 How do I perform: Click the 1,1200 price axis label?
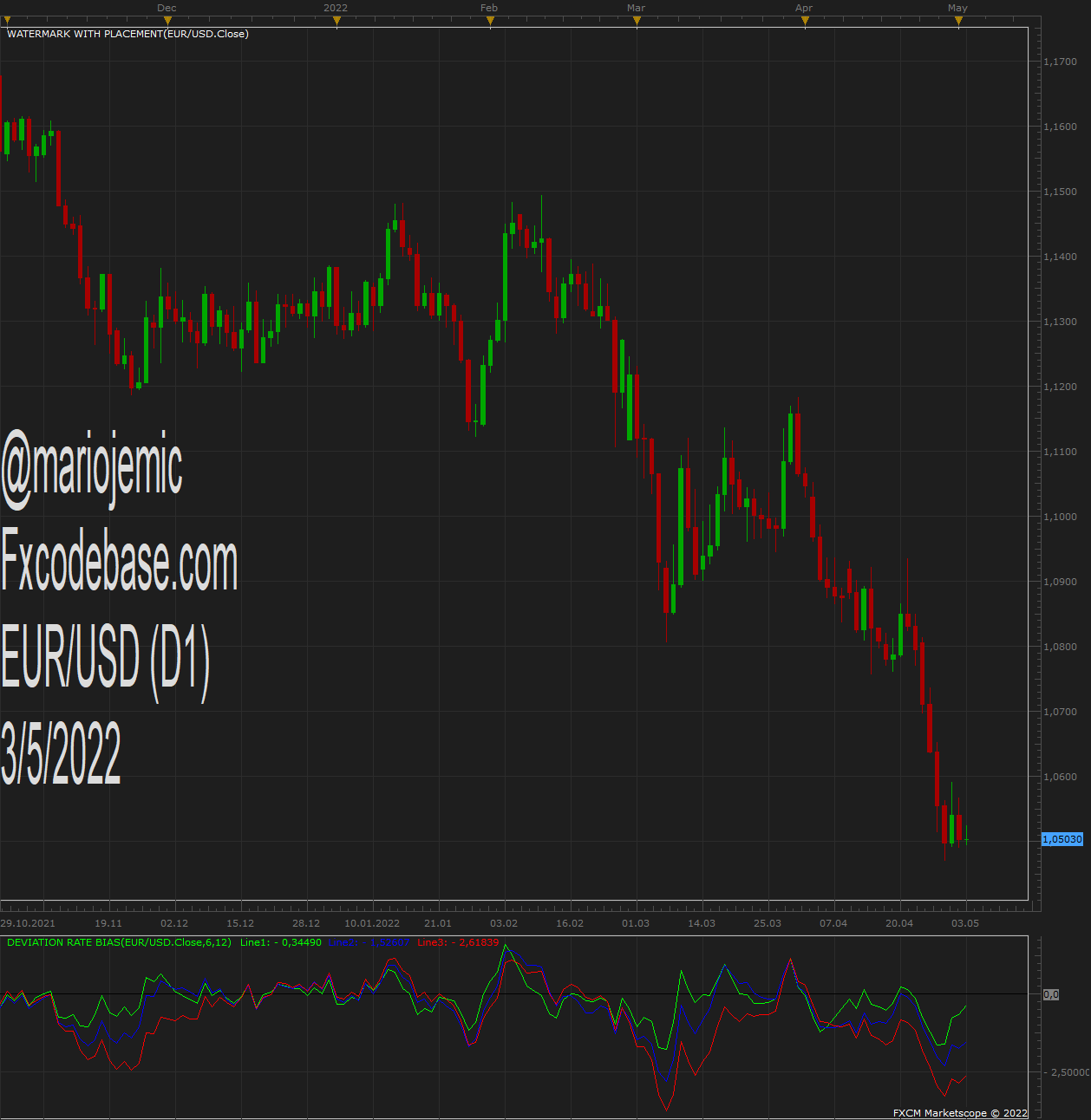[1060, 387]
